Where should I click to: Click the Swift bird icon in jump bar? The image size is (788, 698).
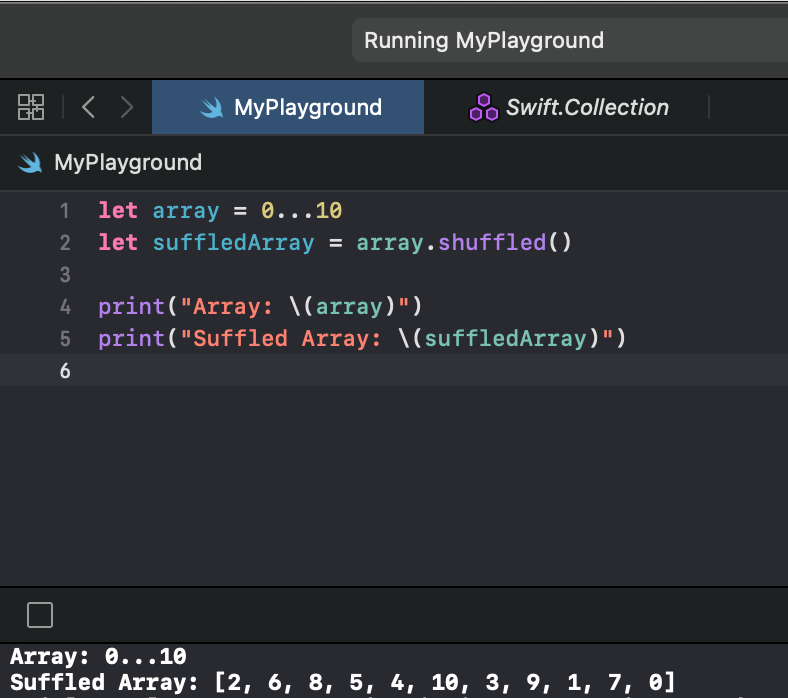coord(30,163)
